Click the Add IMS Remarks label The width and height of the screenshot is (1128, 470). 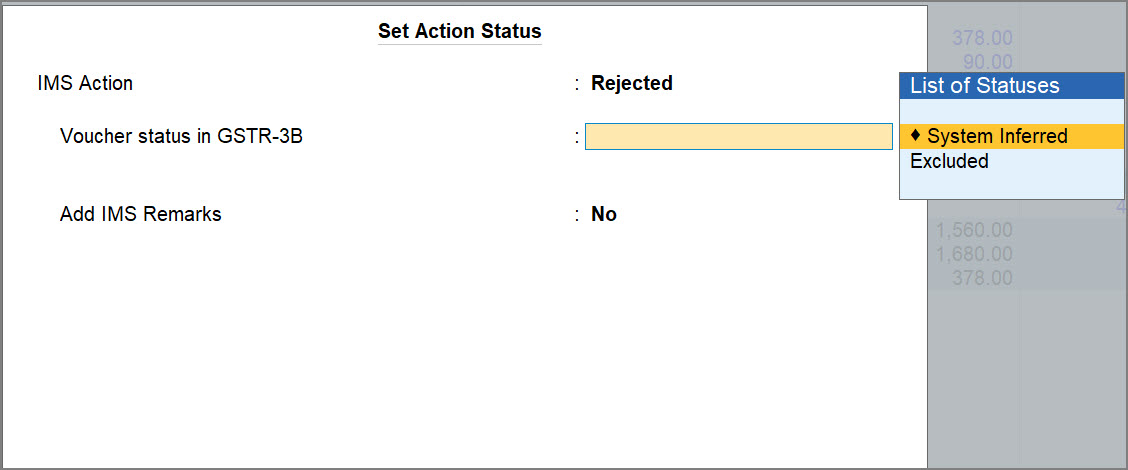pos(140,214)
